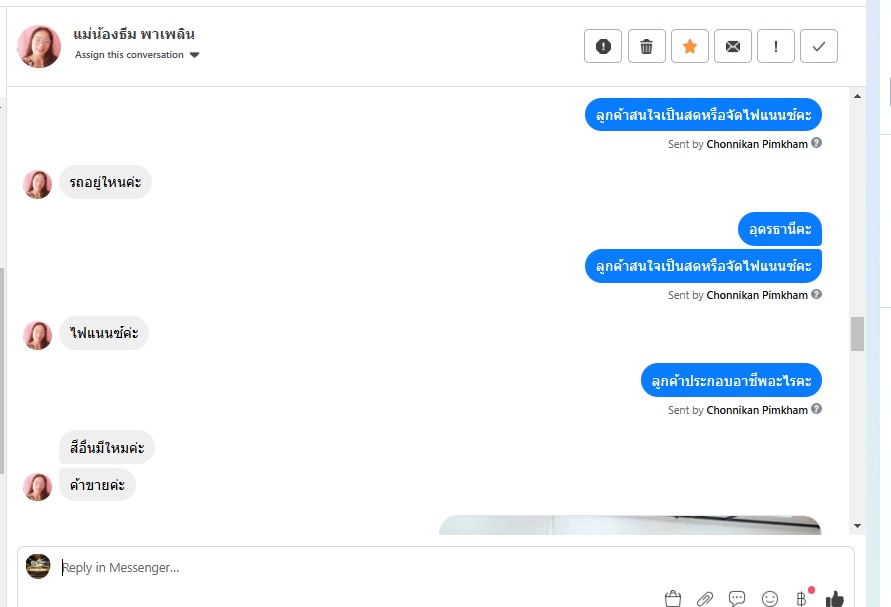Open saved replies speech bubble icon
This screenshot has height=607, width=891.
[x=737, y=598]
